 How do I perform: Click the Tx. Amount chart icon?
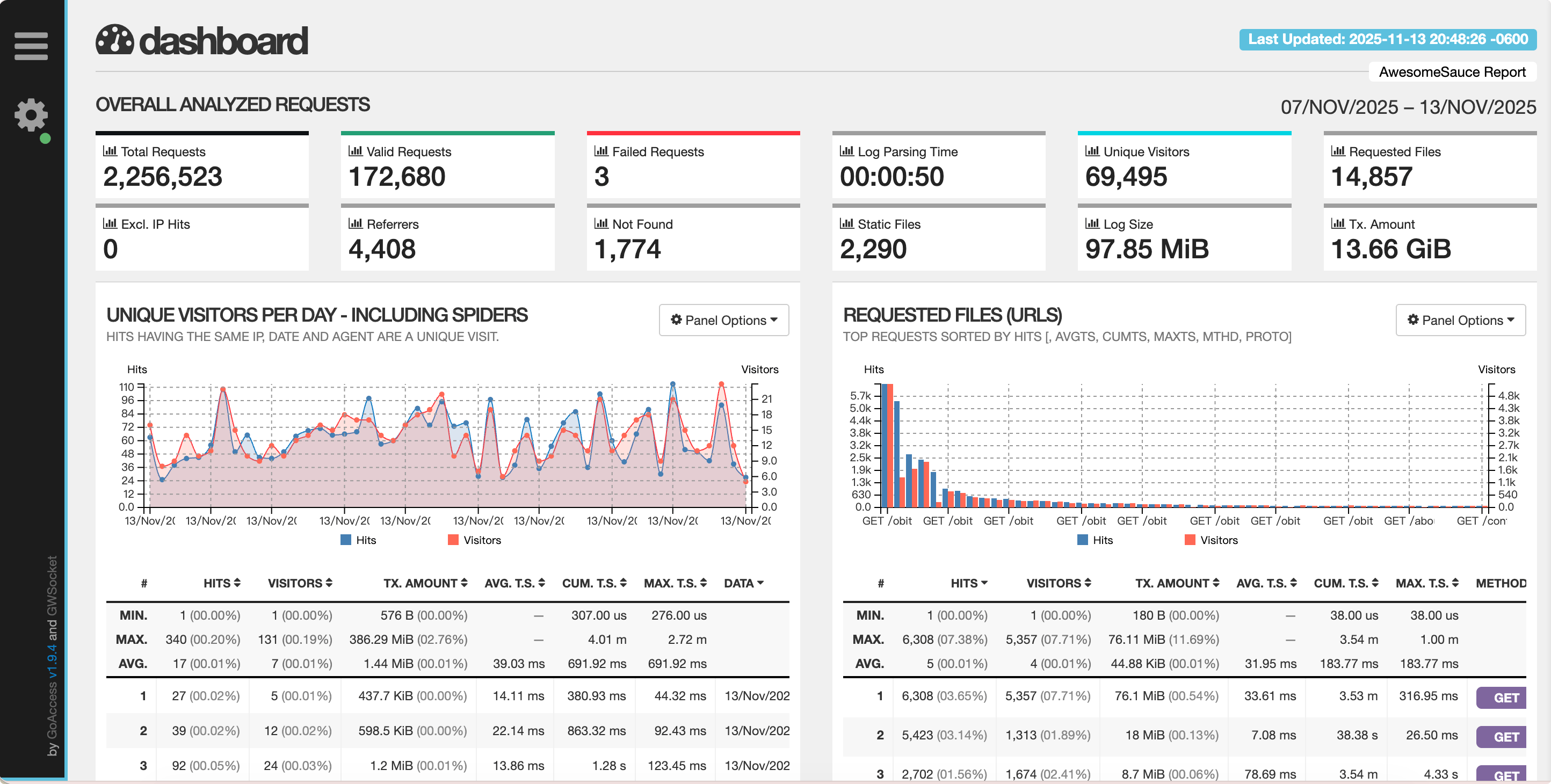[1337, 223]
